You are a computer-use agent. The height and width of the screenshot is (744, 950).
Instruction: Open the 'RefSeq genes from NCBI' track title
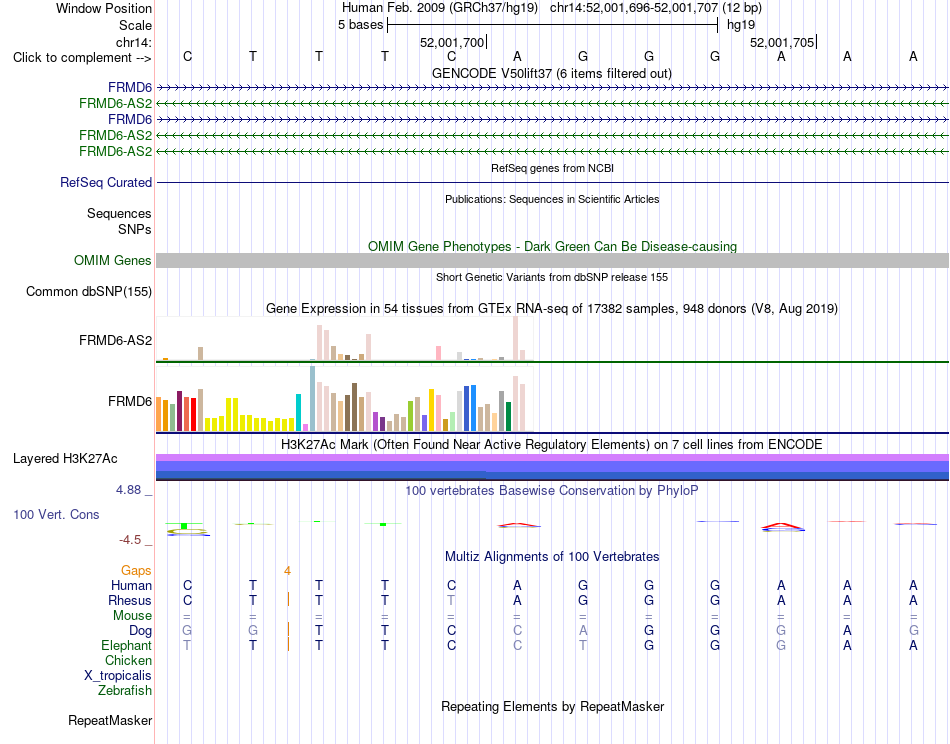(552, 168)
